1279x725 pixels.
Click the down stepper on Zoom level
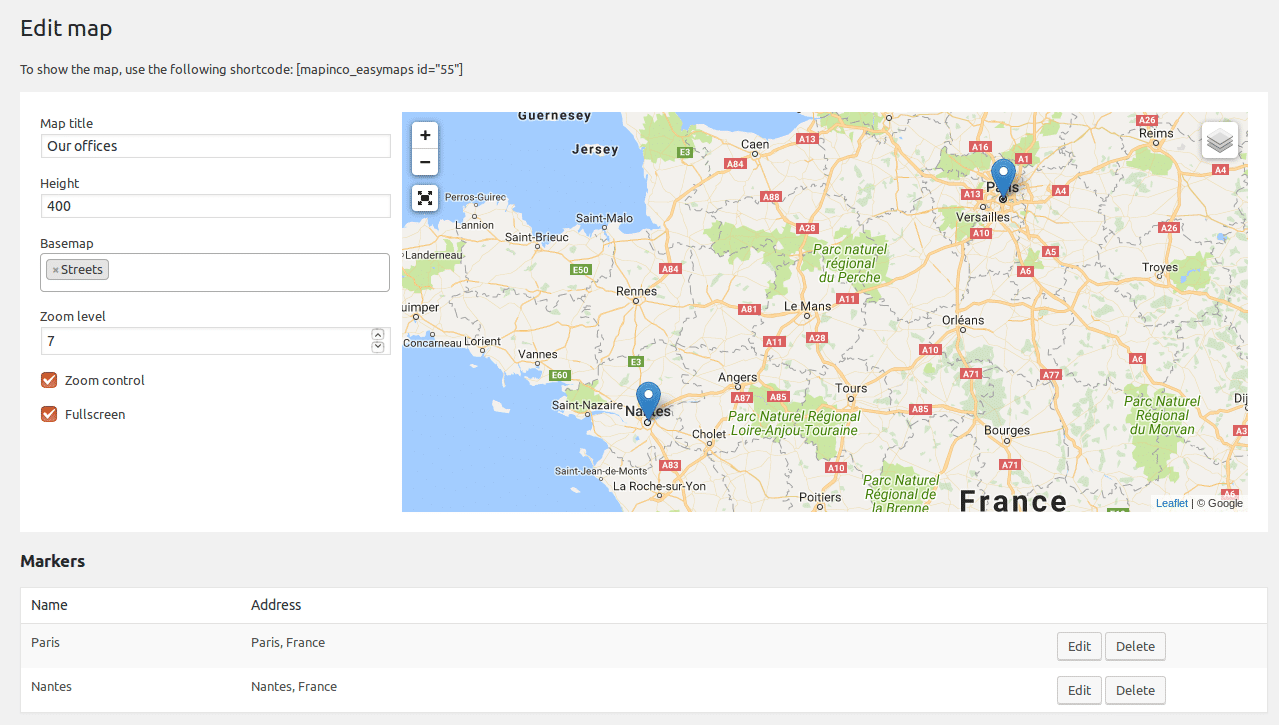(378, 346)
